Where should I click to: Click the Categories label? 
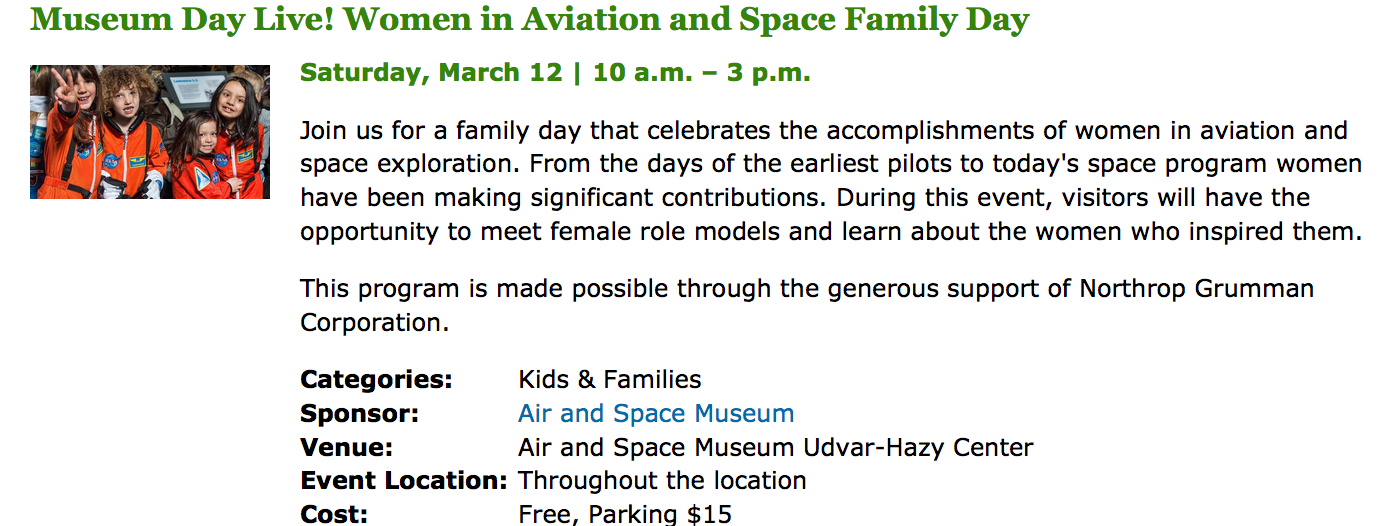[376, 380]
